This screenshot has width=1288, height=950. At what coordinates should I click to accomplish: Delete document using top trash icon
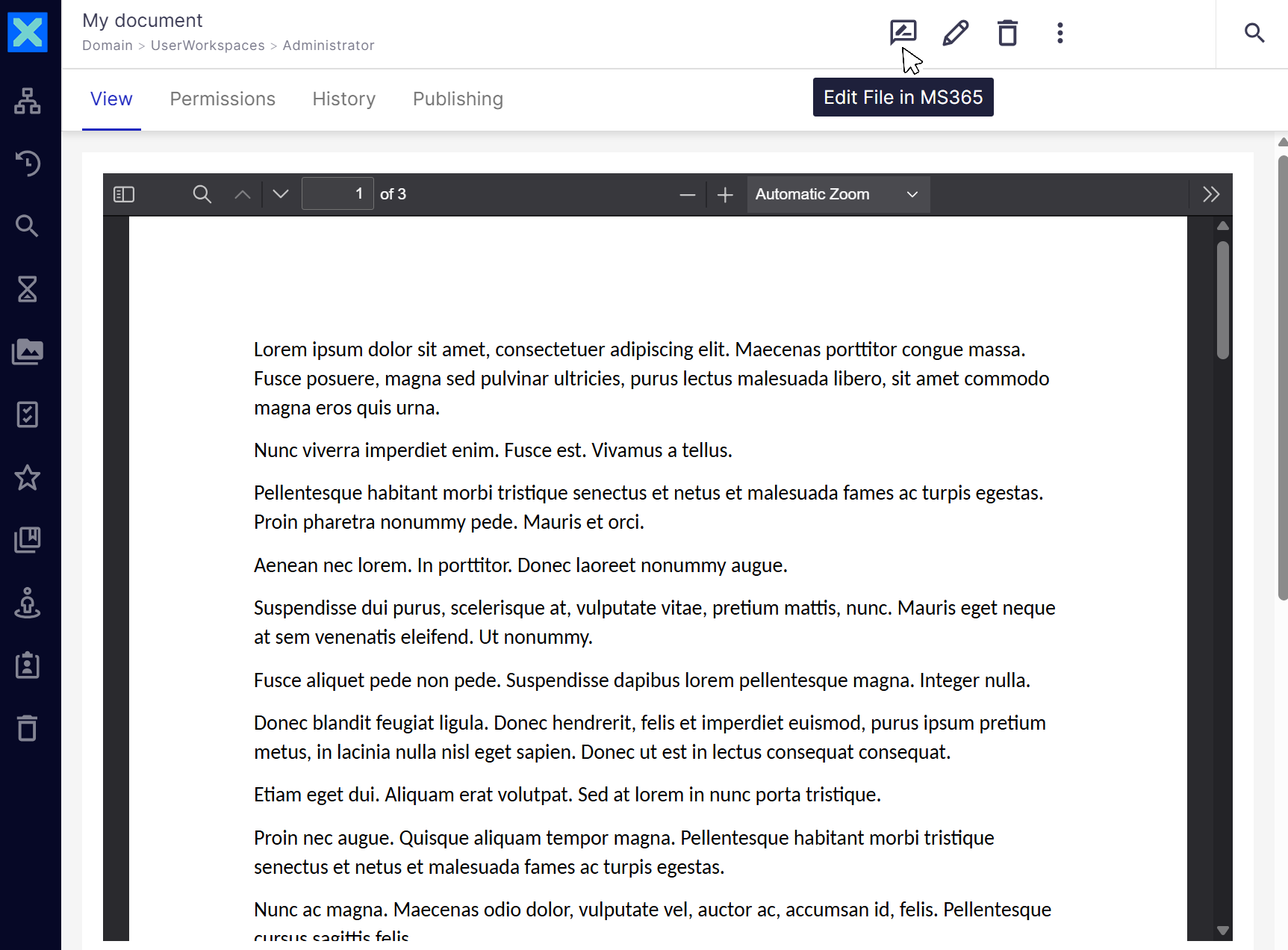click(1007, 33)
